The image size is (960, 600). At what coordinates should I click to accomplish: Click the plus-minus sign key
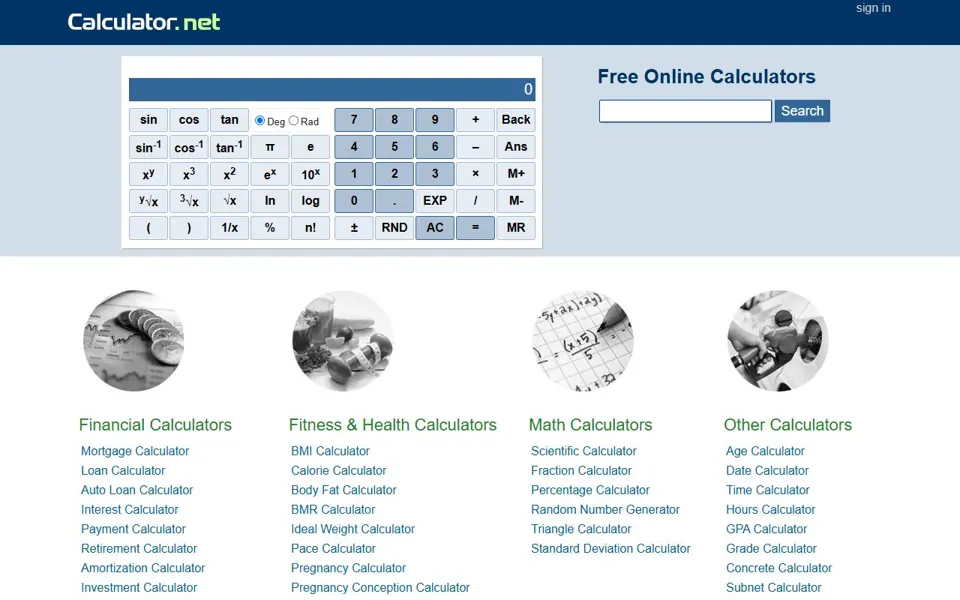[x=354, y=228]
